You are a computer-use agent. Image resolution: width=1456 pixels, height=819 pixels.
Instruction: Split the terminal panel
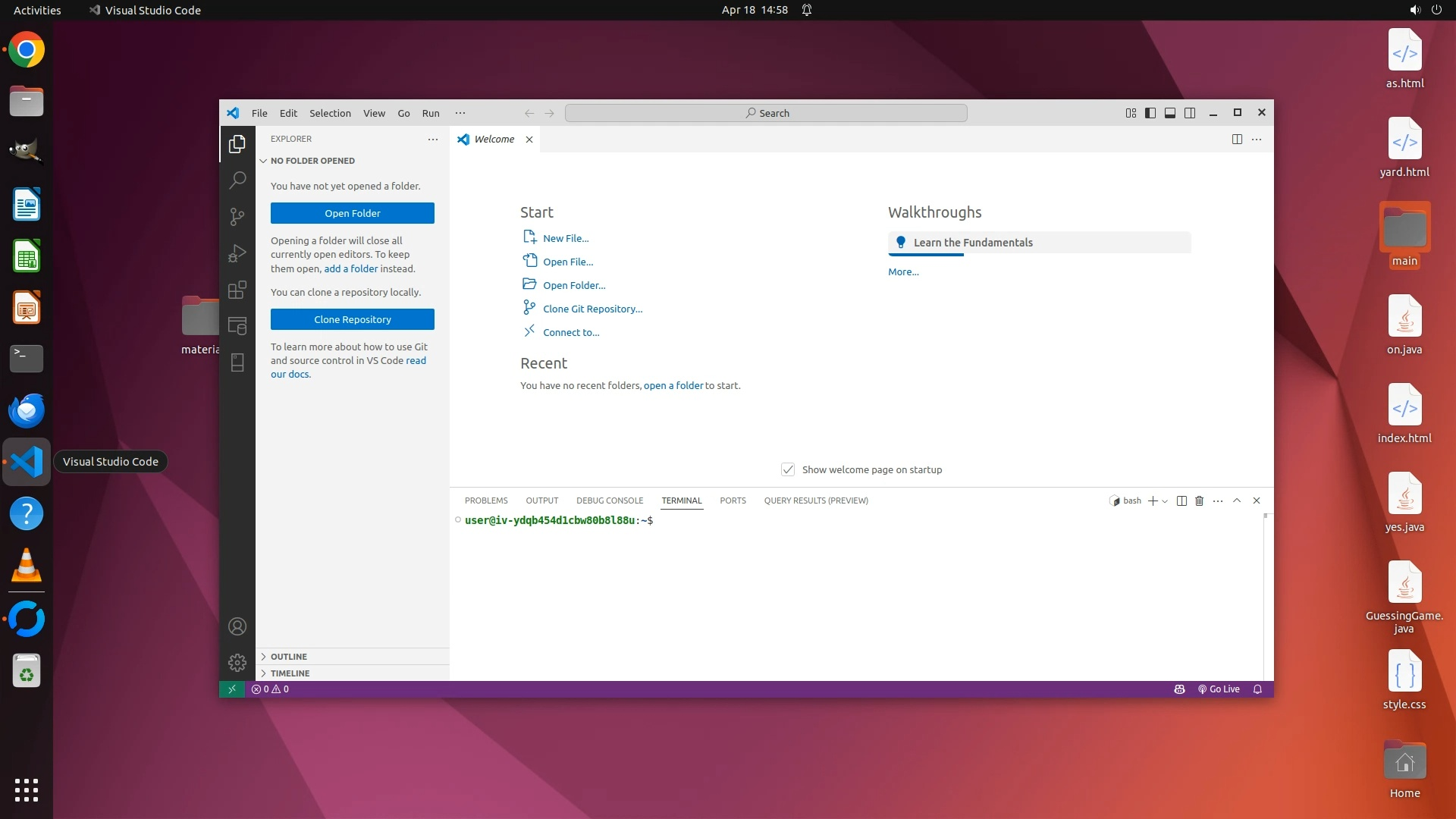(1181, 500)
